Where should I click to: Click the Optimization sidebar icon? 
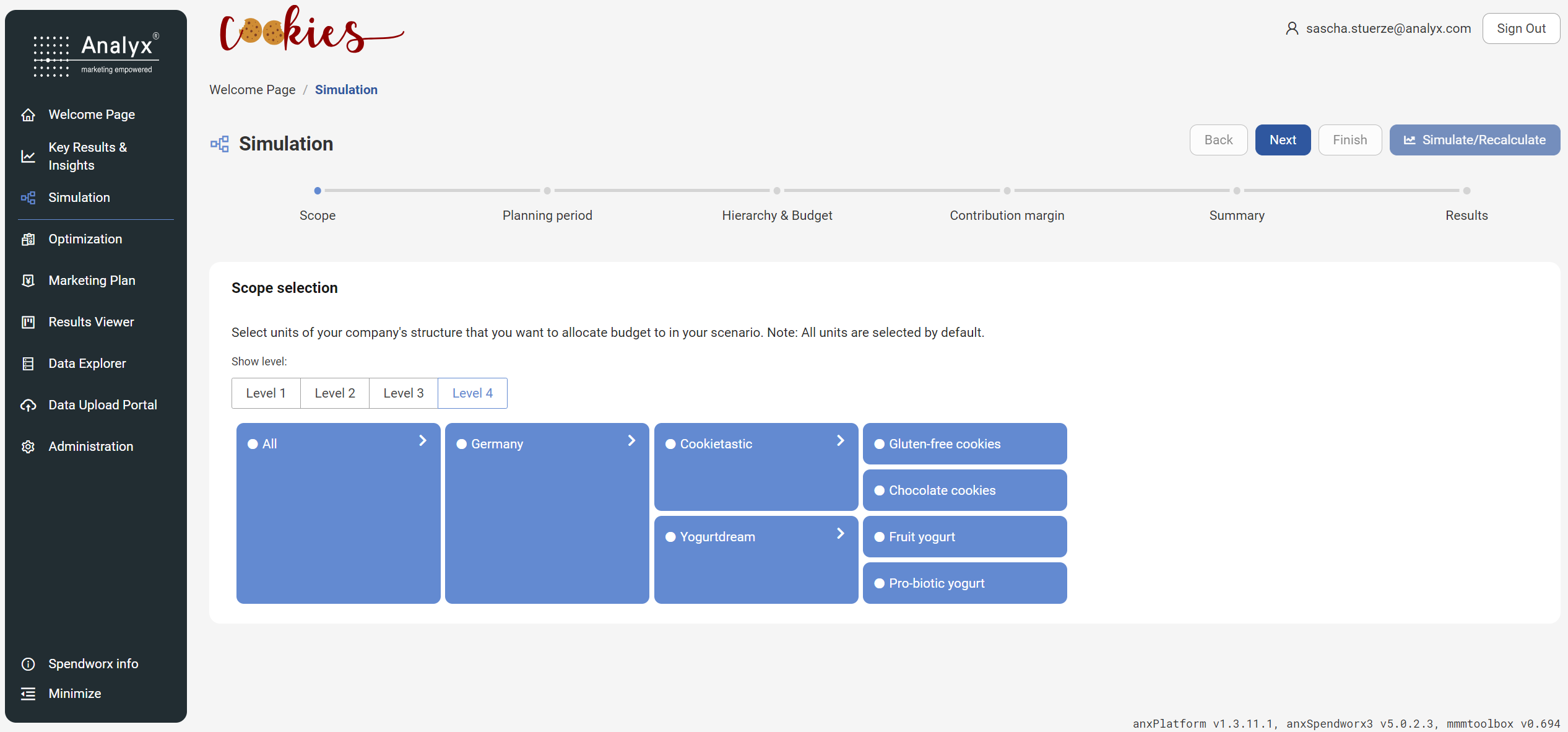point(28,239)
